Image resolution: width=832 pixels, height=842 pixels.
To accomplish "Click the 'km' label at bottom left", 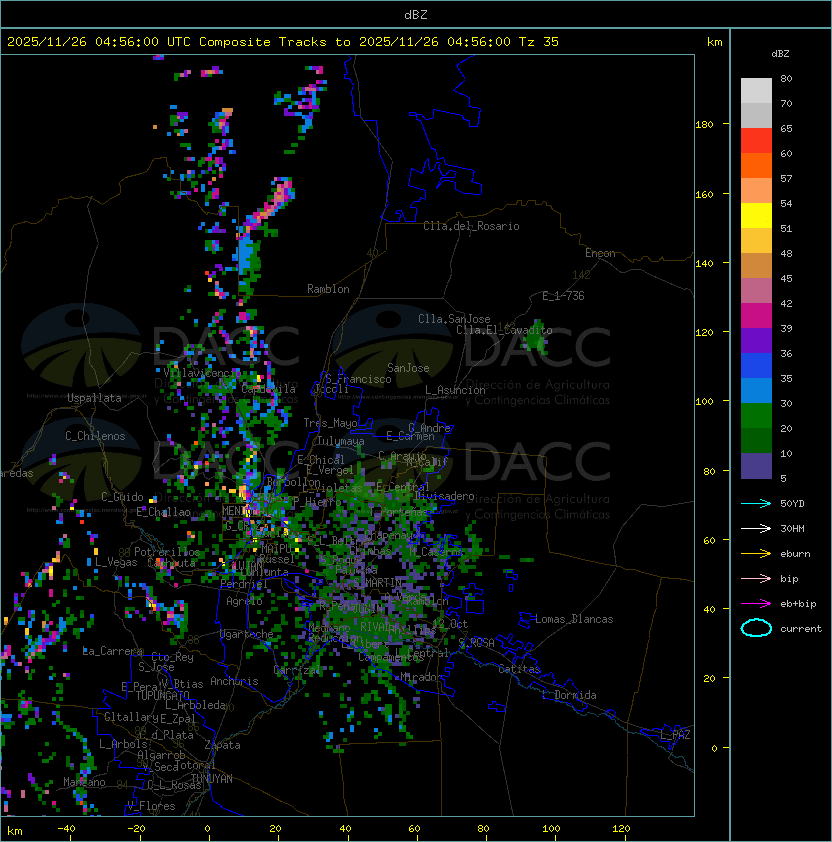I will pyautogui.click(x=15, y=831).
